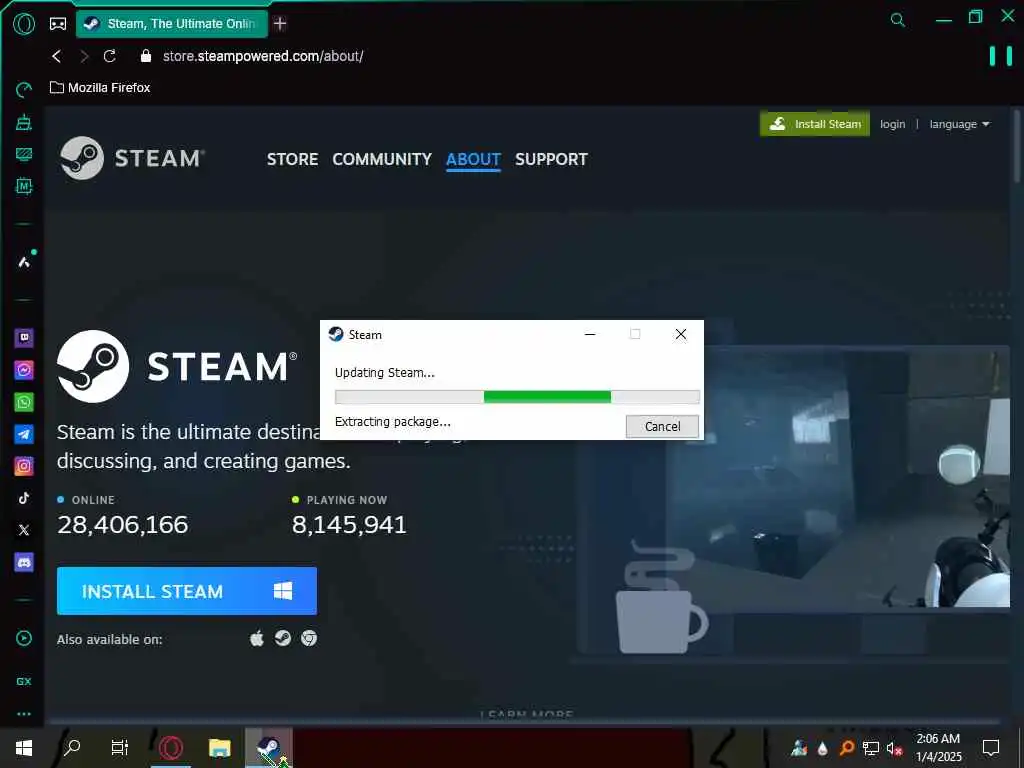The height and width of the screenshot is (768, 1024).
Task: Click the page vertical scrollbar
Action: [1017, 148]
